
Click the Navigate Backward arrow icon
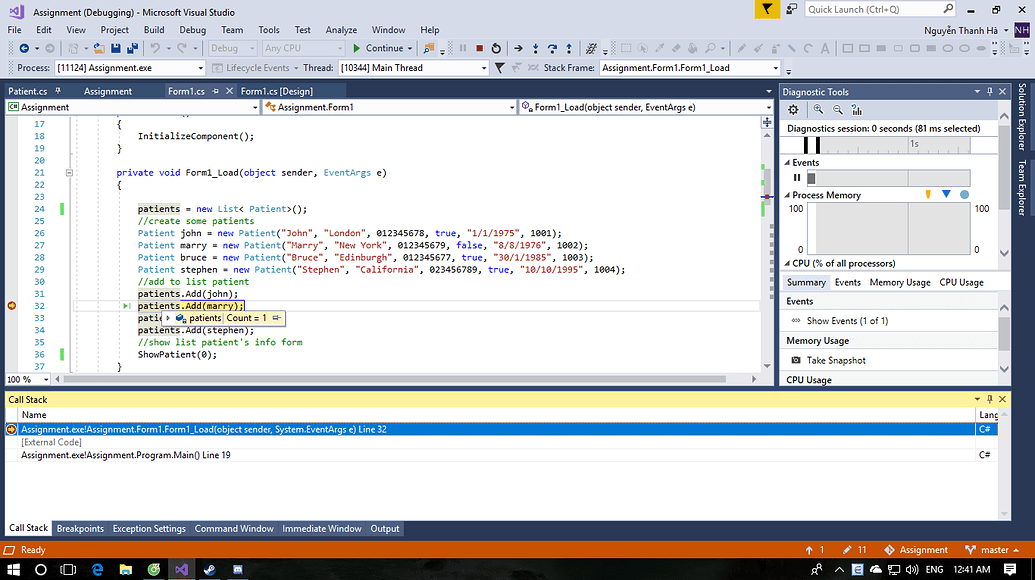click(25, 48)
